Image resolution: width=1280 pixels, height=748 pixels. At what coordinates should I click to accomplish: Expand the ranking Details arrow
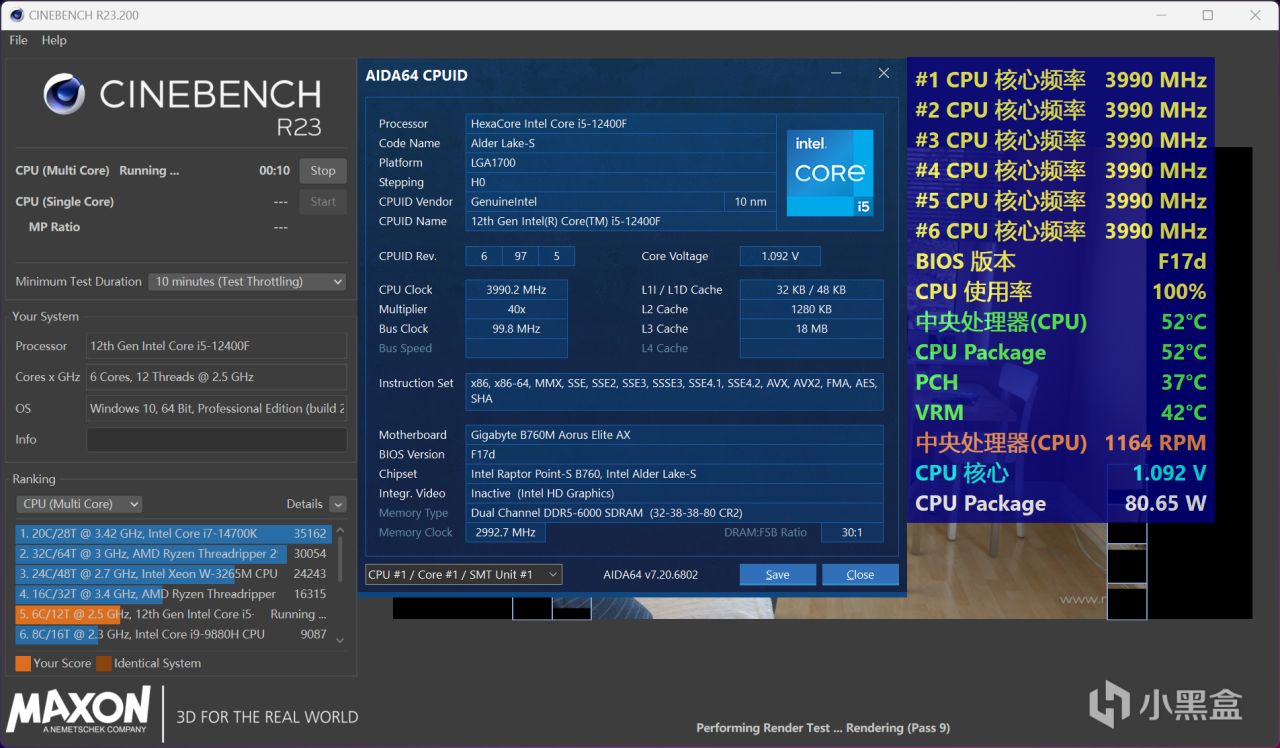[338, 504]
